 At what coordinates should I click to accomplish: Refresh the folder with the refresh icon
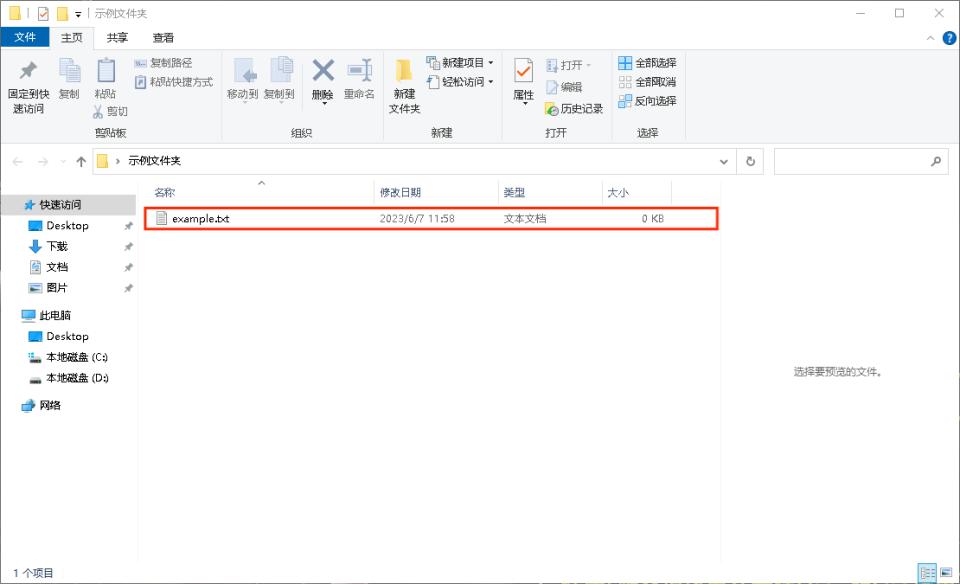pos(751,161)
